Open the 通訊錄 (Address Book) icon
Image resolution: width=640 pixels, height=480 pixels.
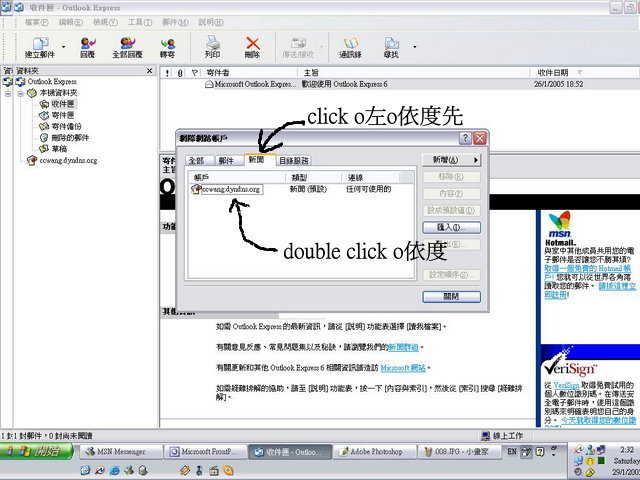click(x=350, y=45)
